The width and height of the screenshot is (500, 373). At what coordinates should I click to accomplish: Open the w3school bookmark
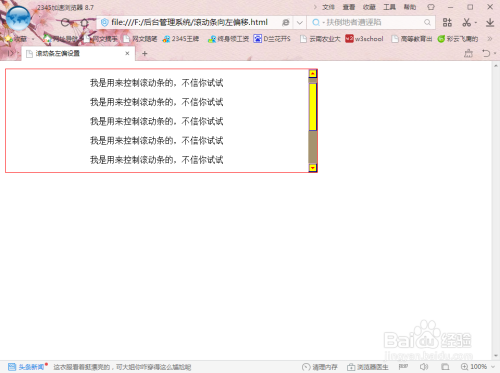click(x=364, y=39)
